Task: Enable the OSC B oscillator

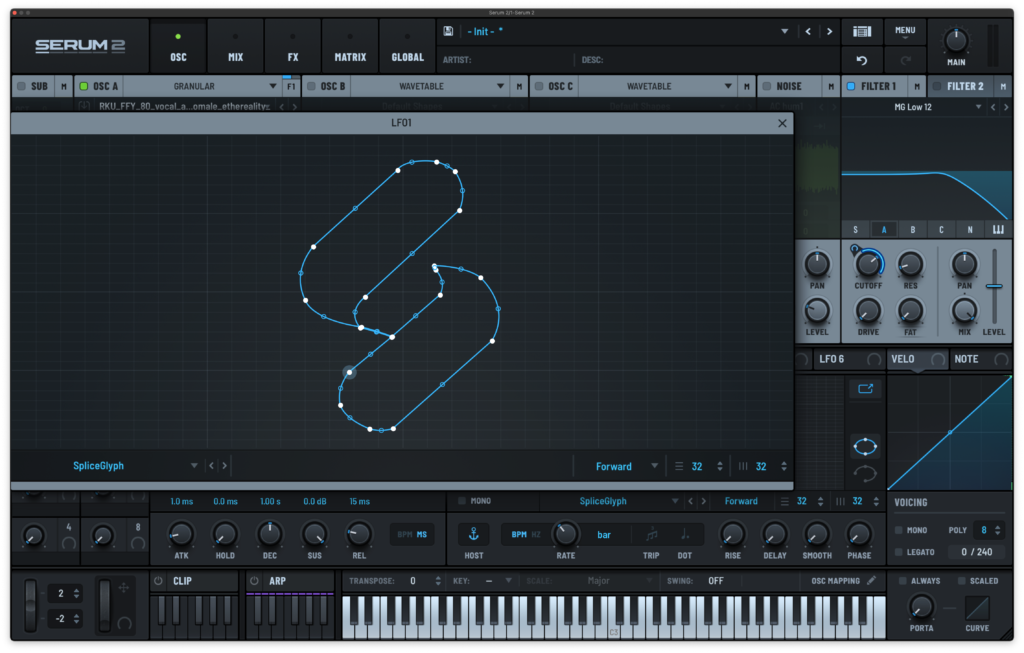Action: pyautogui.click(x=312, y=86)
